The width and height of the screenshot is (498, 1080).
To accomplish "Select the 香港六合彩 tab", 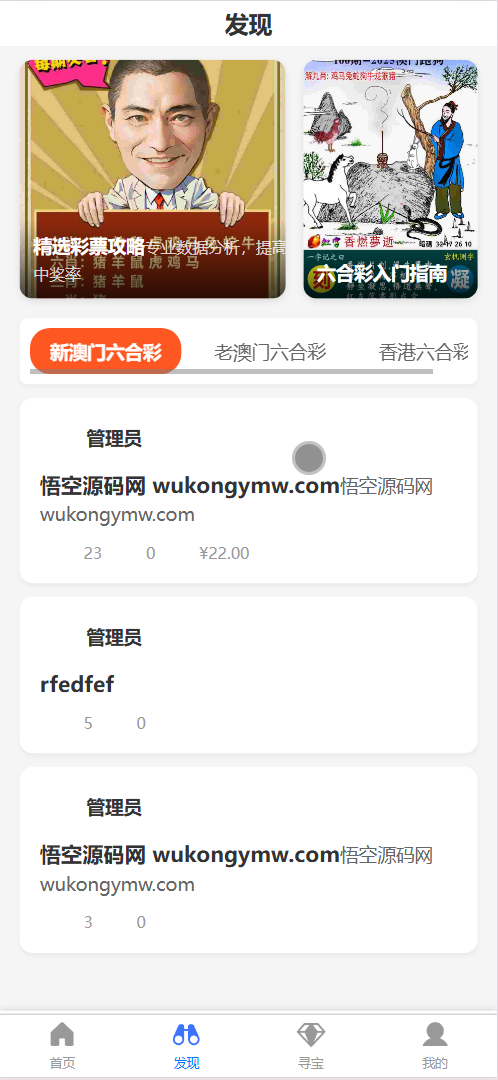I will (x=424, y=352).
